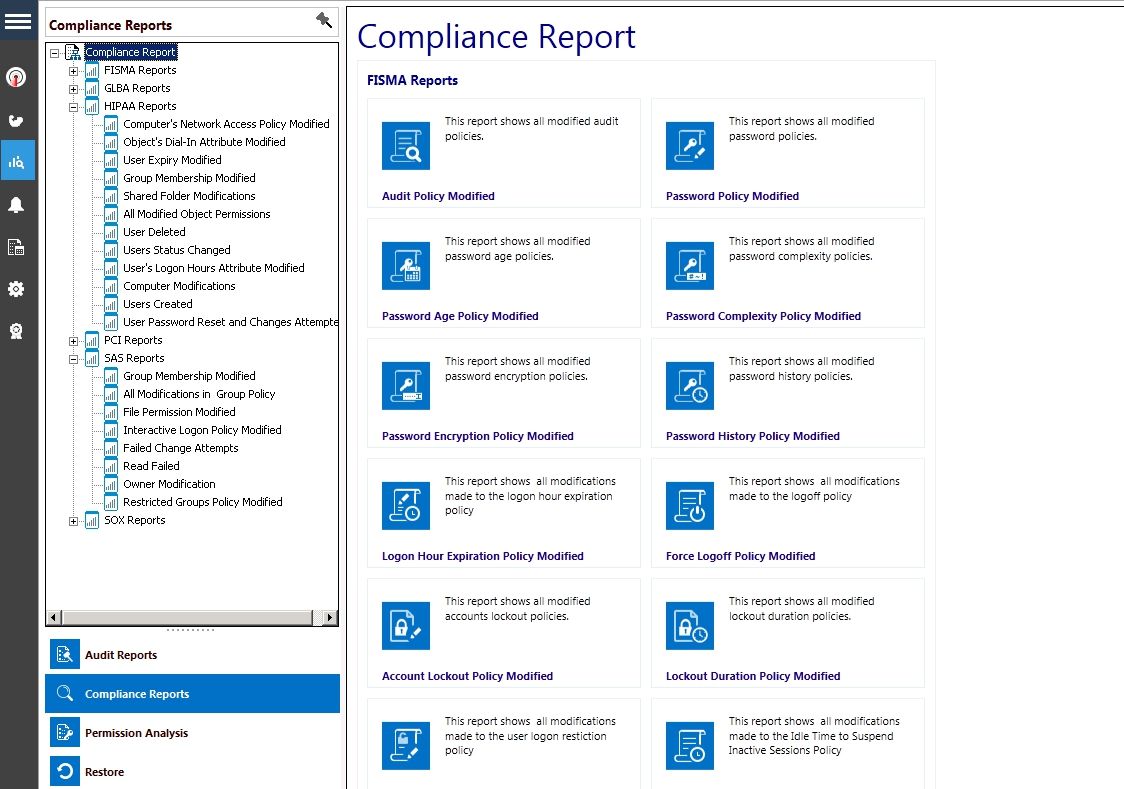The image size is (1124, 789).
Task: Select All Modified Object Permissions item
Action: tap(196, 214)
